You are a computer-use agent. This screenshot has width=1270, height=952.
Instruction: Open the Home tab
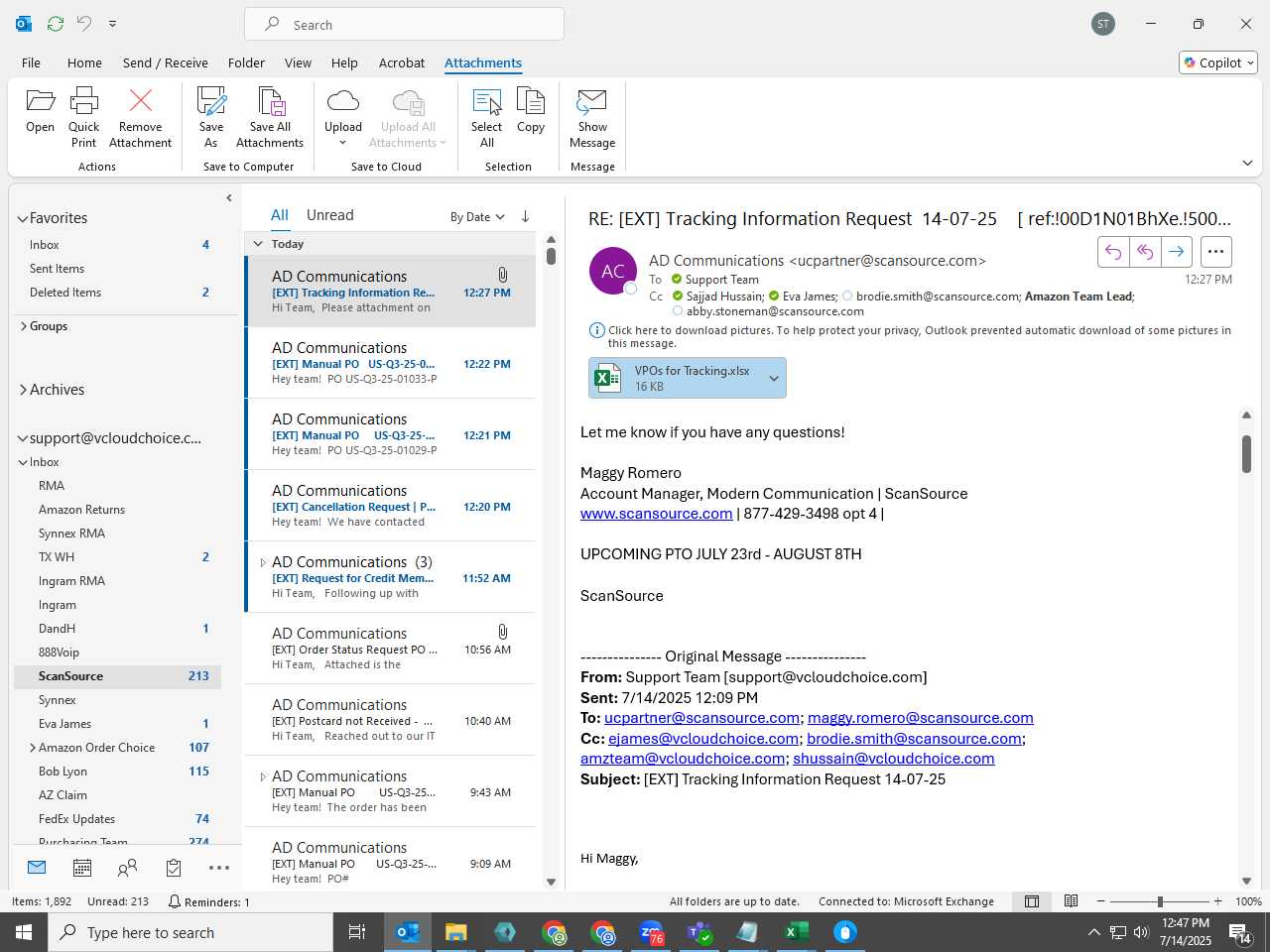pyautogui.click(x=84, y=62)
